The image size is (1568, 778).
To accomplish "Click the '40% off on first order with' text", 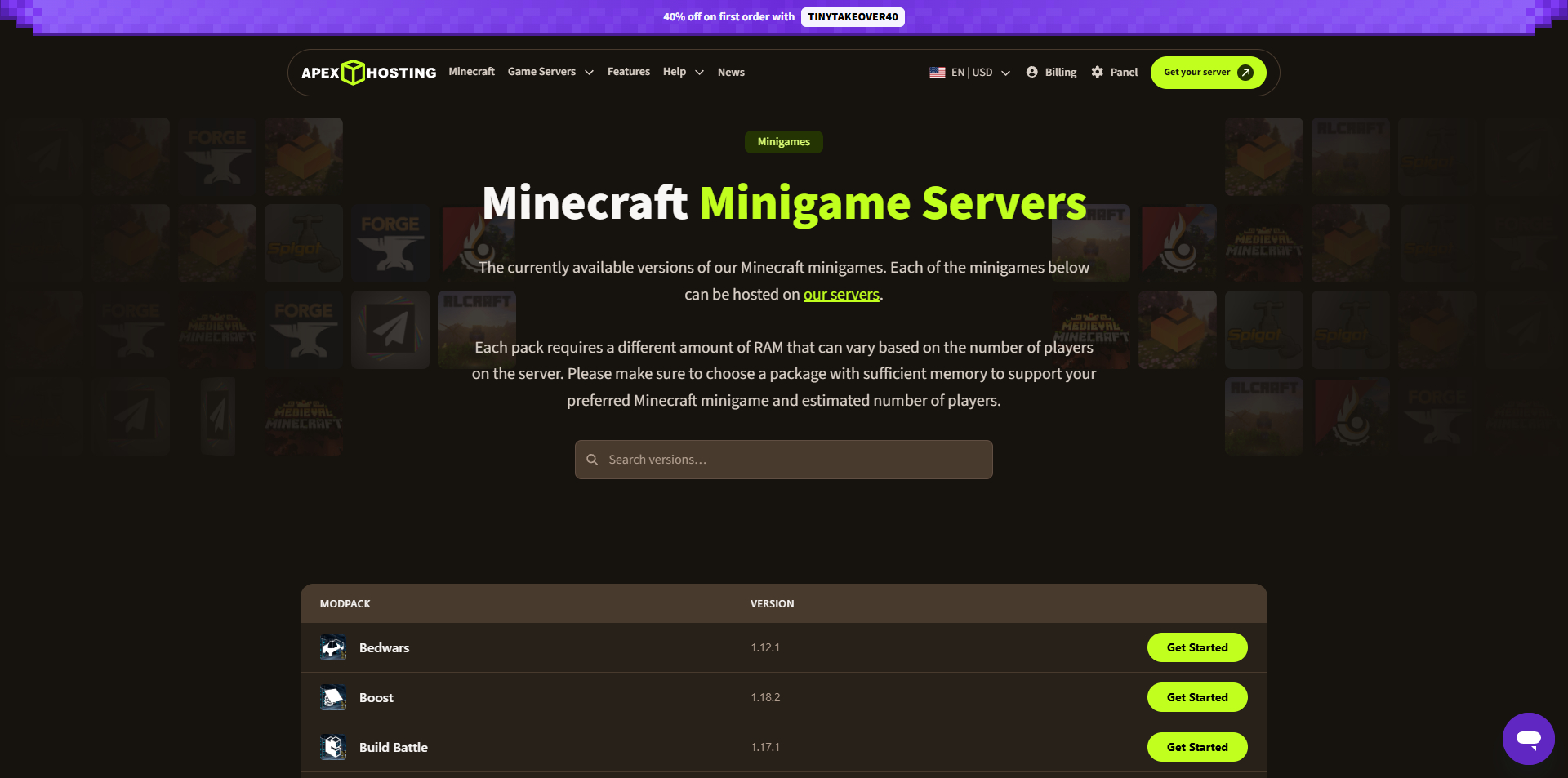I will pyautogui.click(x=728, y=17).
